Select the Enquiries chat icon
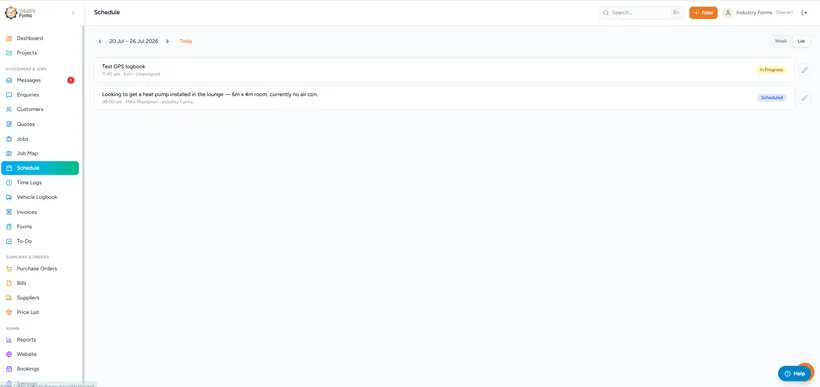820x387 pixels. click(x=9, y=95)
